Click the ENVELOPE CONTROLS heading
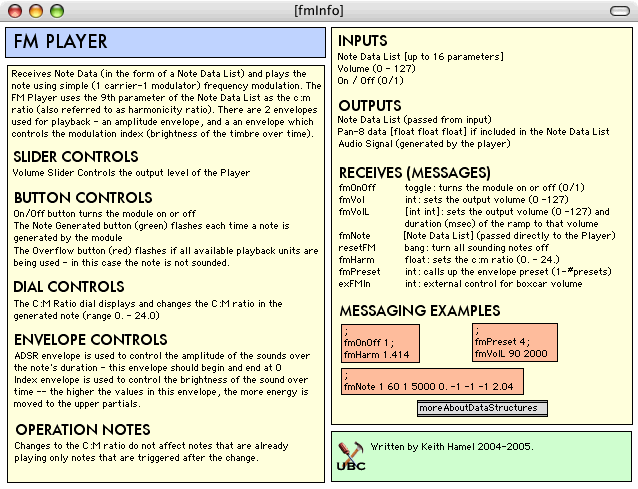This screenshot has height=489, width=638. click(91, 340)
